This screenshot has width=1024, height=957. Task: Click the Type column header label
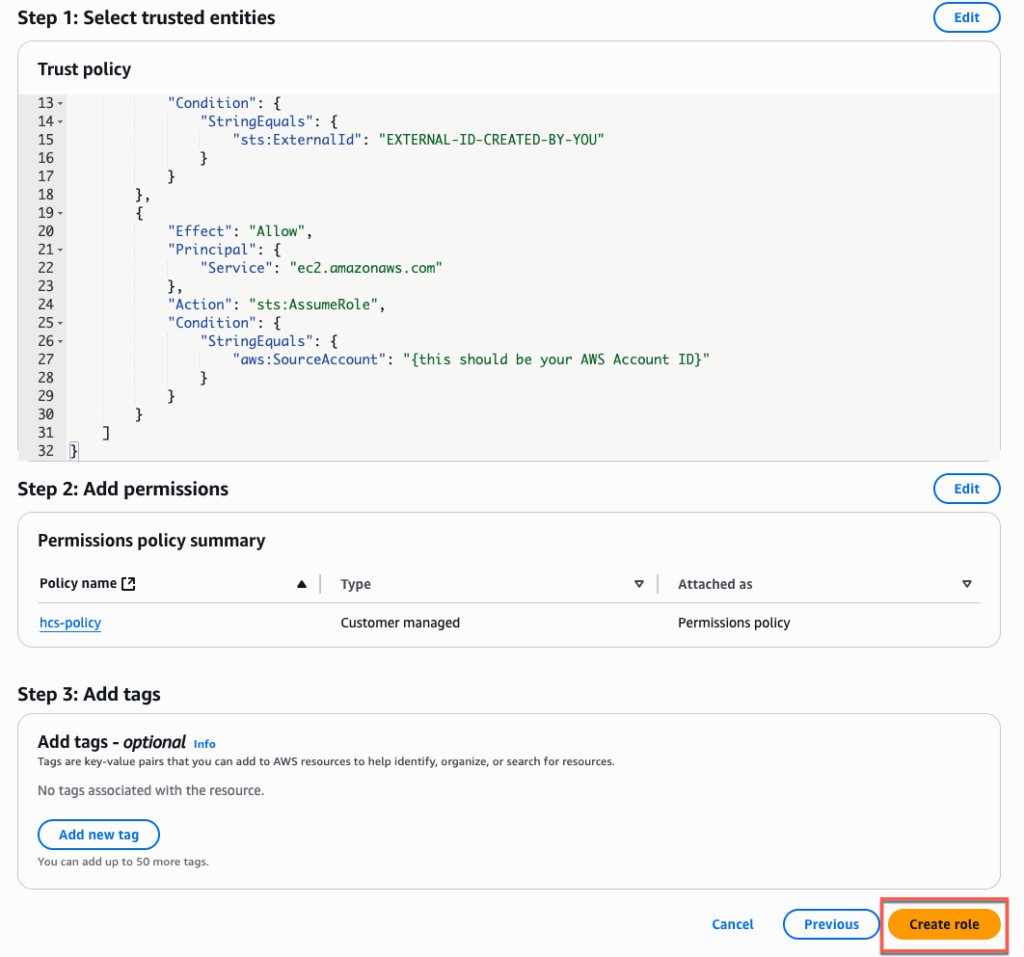pyautogui.click(x=355, y=584)
